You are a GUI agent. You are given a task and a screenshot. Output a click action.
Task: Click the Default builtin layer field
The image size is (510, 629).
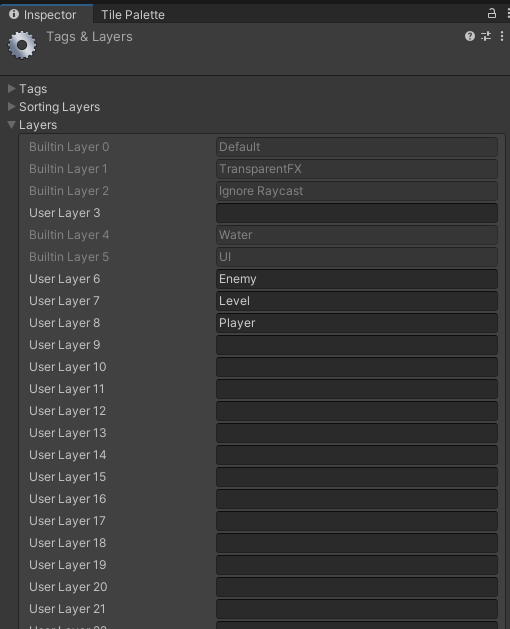(357, 147)
